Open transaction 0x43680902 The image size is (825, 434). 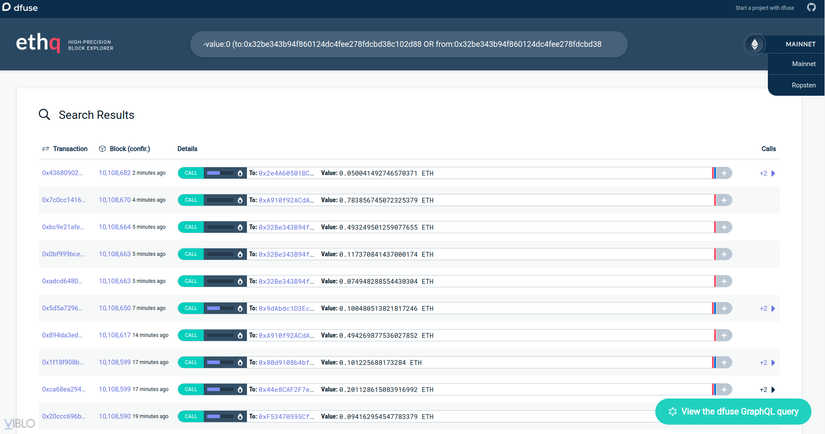(62, 173)
